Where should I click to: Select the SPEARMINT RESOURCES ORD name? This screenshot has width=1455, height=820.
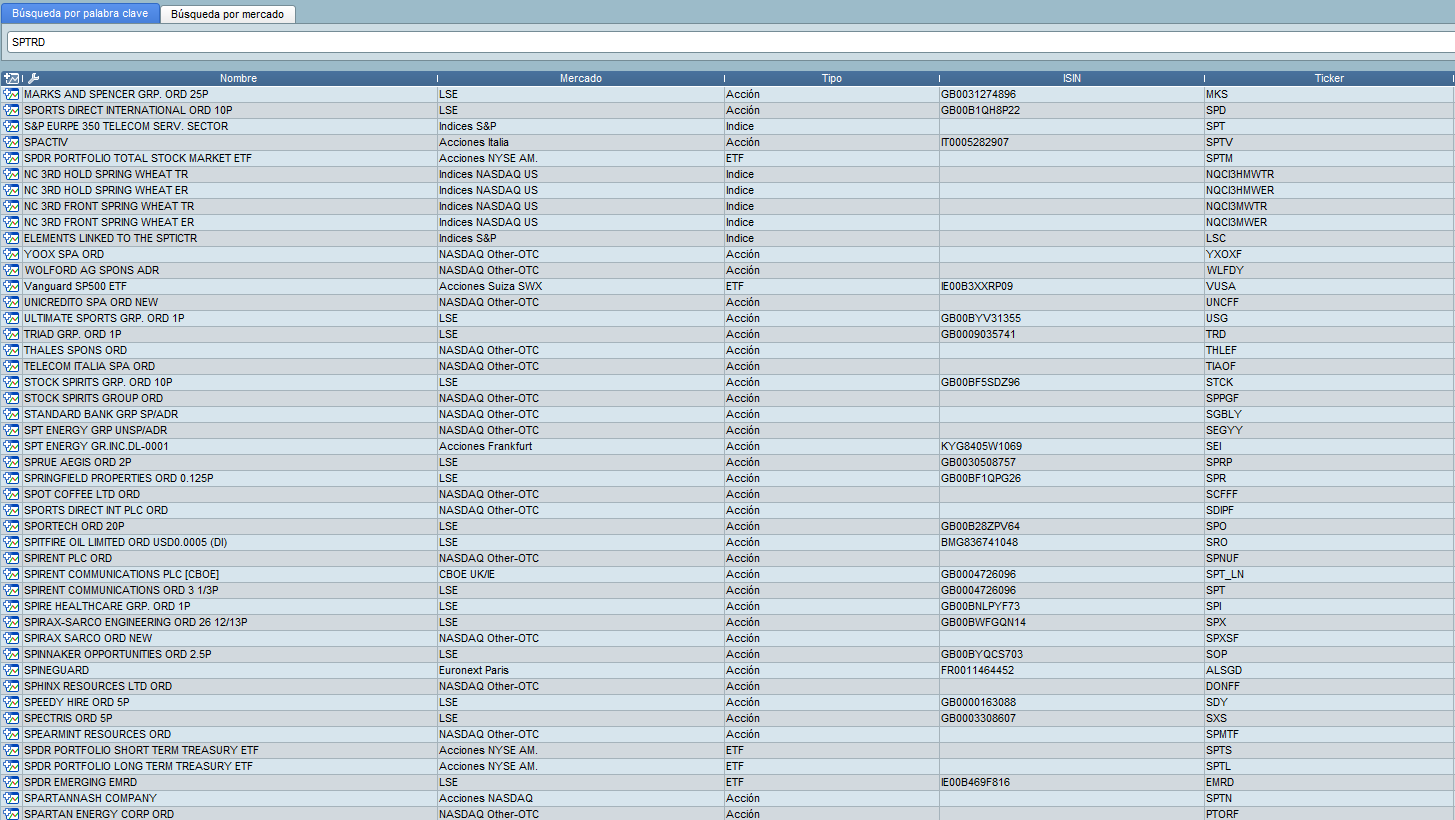(97, 734)
